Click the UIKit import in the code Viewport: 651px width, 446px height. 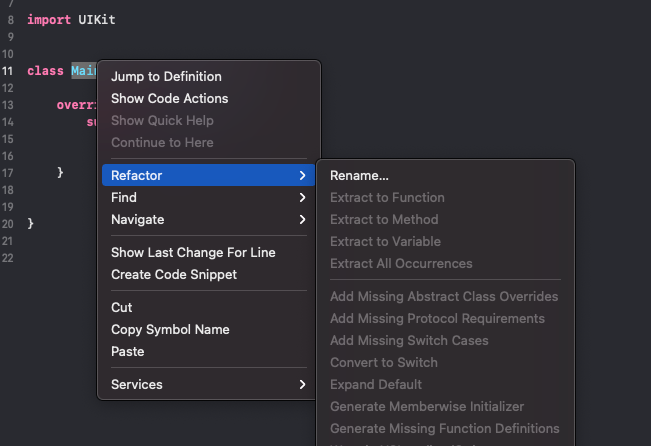pyautogui.click(x=97, y=19)
